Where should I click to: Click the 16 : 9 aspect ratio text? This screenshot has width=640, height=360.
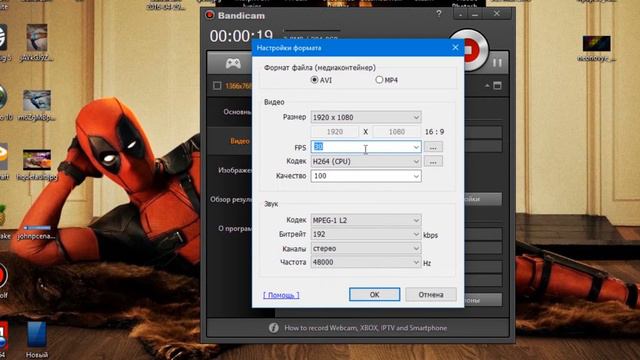[434, 132]
